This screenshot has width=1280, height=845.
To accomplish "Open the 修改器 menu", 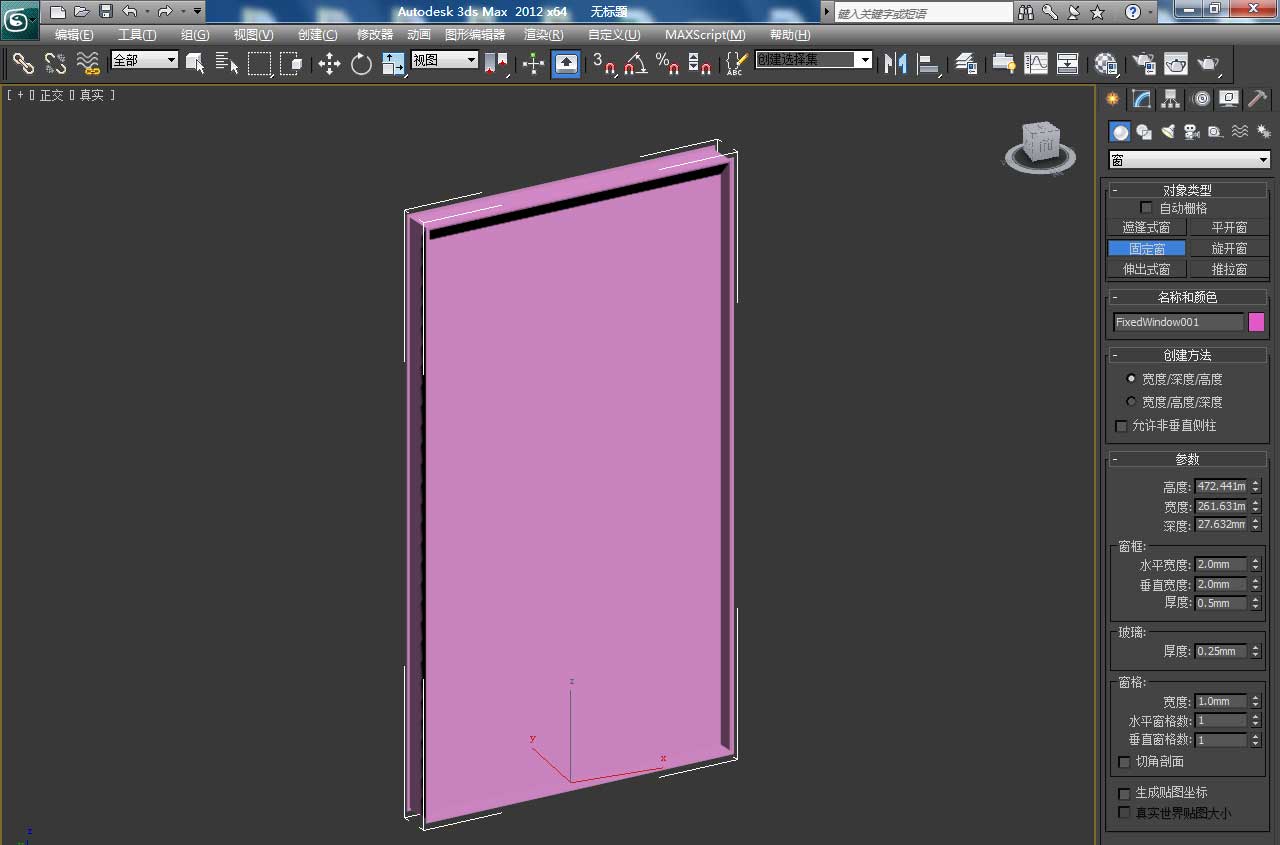I will click(375, 34).
